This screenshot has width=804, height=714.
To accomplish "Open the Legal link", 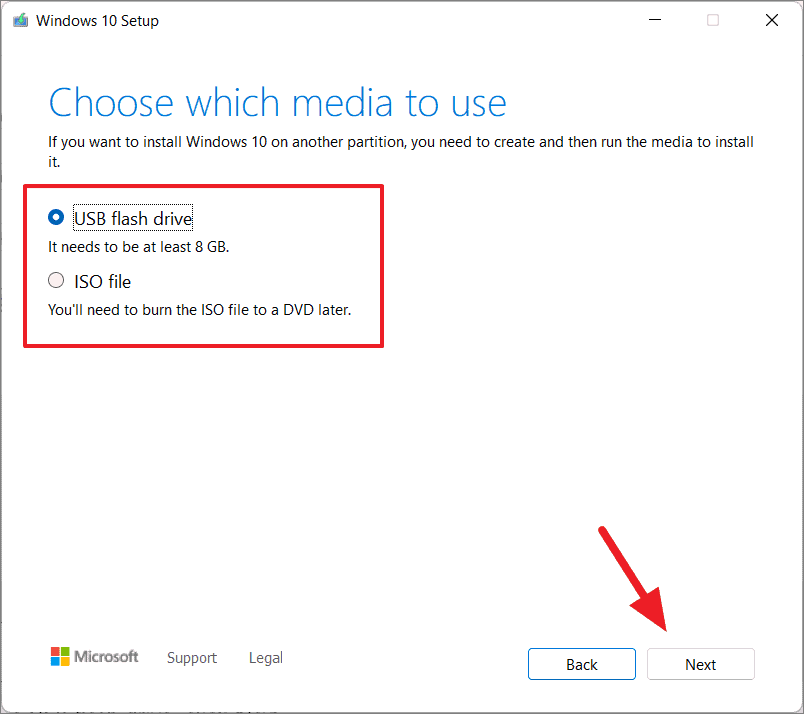I will (265, 658).
